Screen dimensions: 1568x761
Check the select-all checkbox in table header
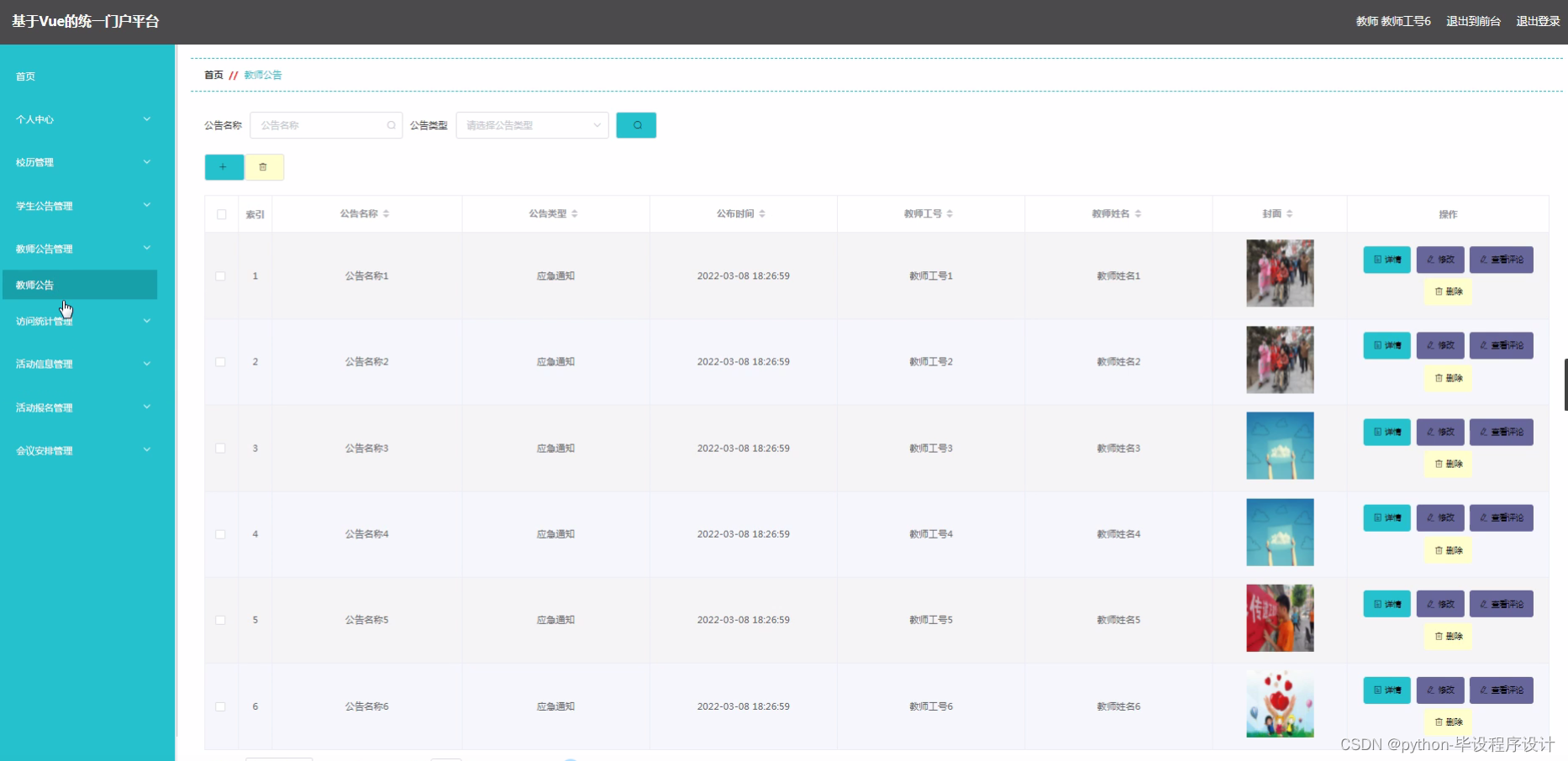pos(221,215)
